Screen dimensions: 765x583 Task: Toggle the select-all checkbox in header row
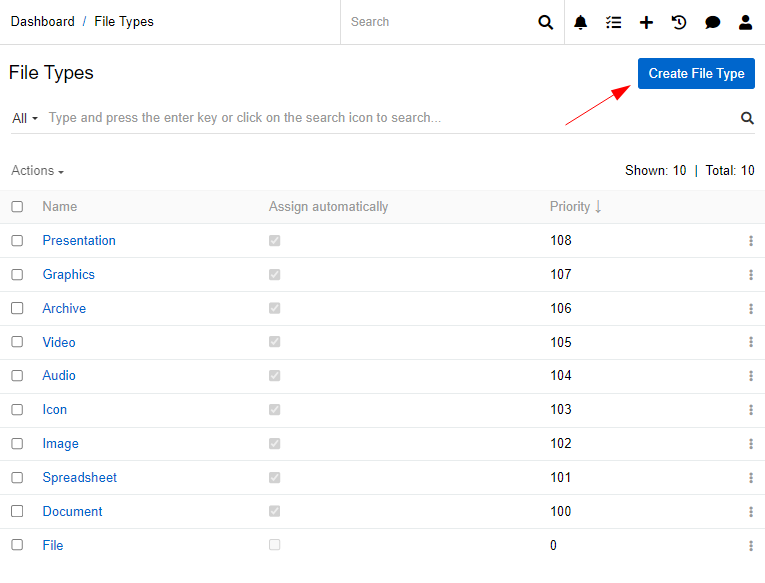point(17,207)
